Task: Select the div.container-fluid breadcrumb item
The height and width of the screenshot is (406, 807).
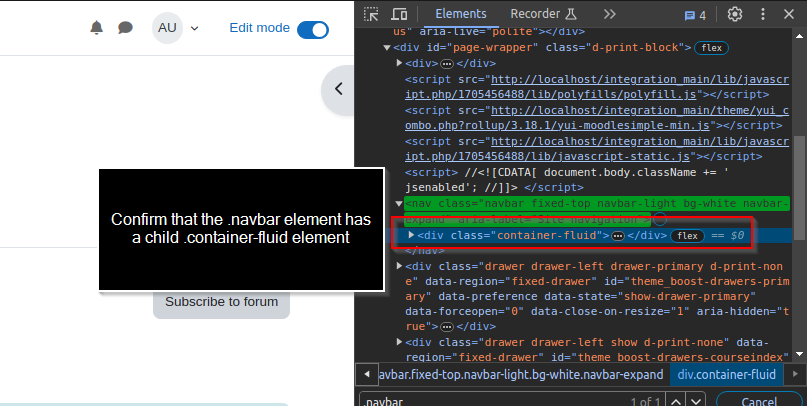Action: click(726, 375)
